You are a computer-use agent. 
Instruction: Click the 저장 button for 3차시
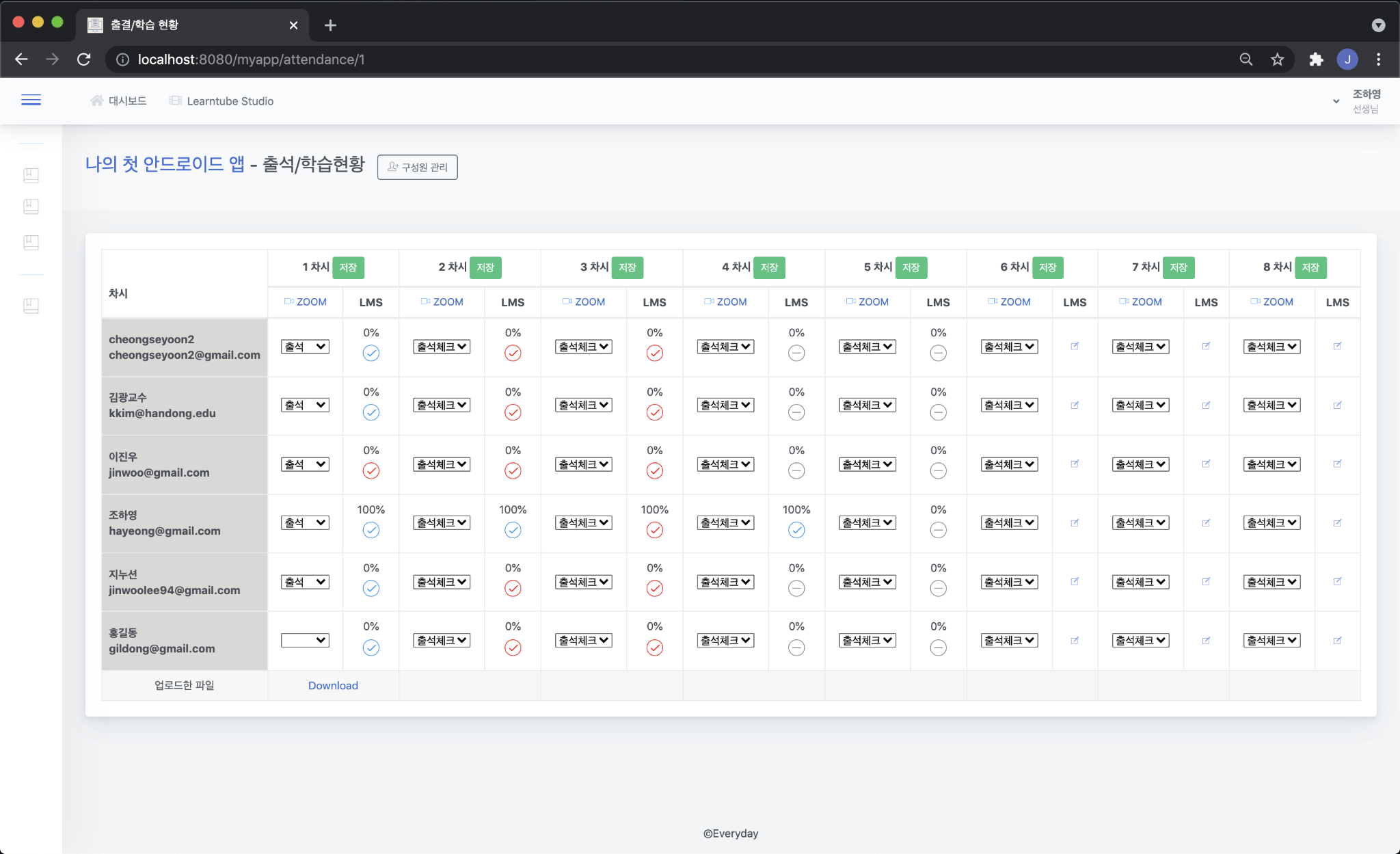pyautogui.click(x=627, y=267)
